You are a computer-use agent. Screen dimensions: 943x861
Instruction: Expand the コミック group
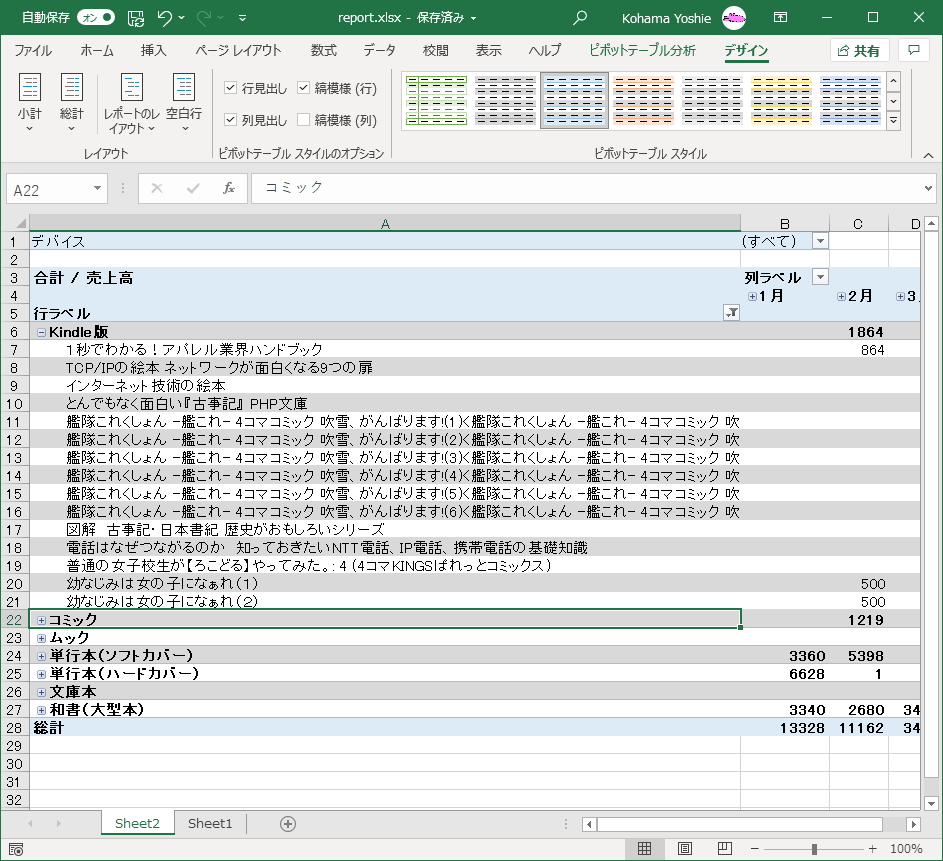tap(41, 620)
